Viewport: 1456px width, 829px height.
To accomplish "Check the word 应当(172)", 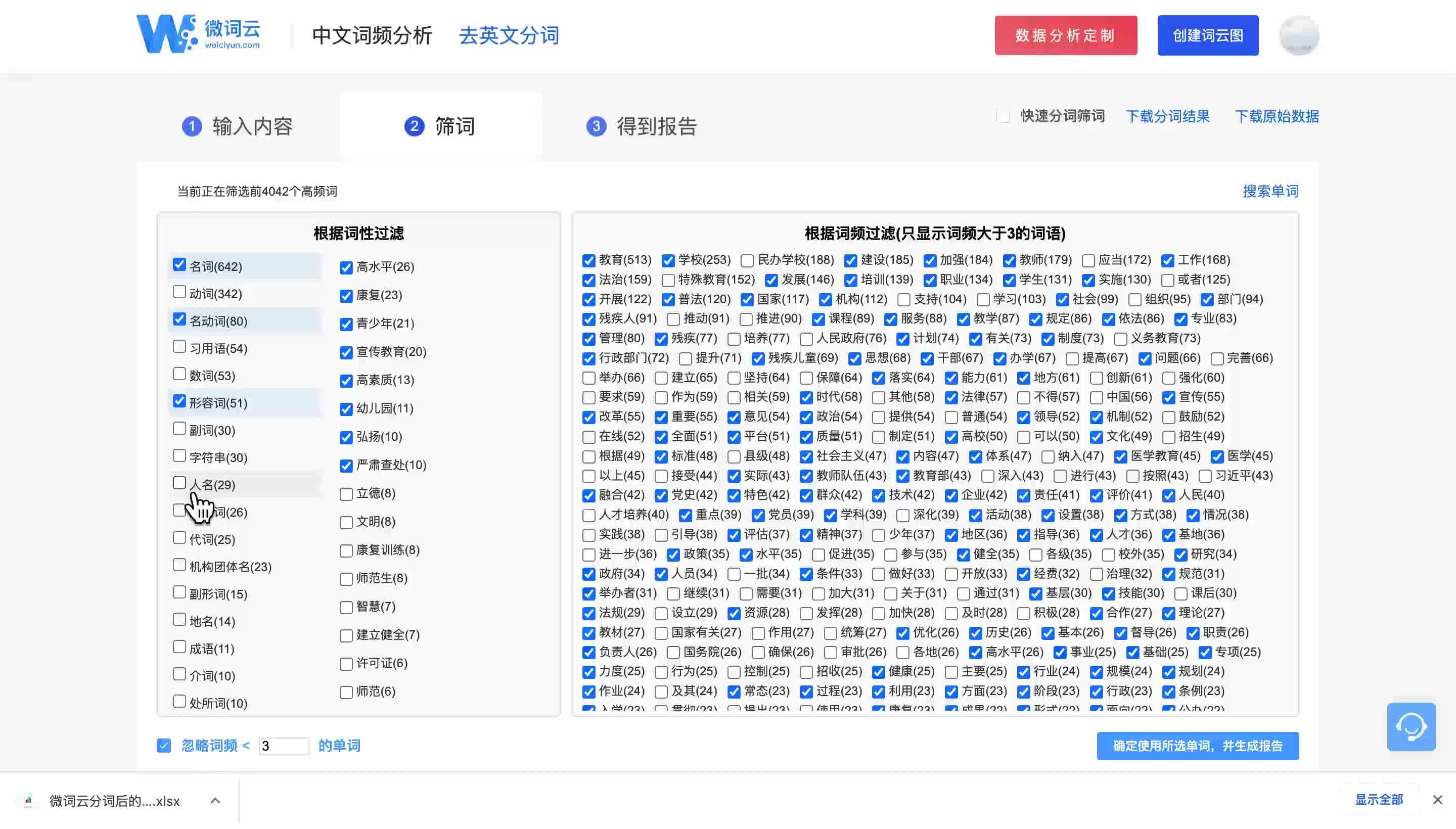I will click(x=1088, y=261).
